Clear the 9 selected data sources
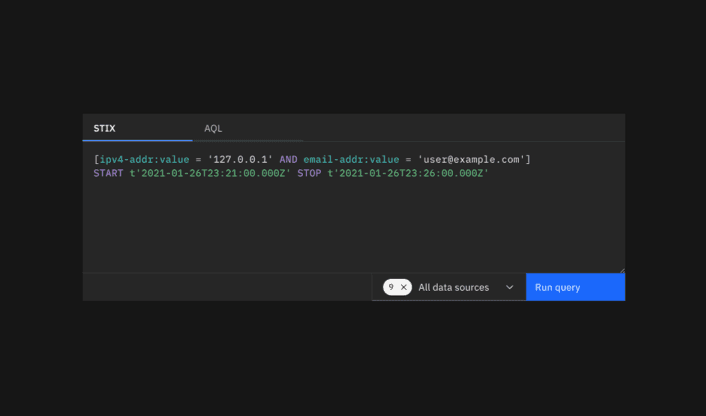This screenshot has width=706, height=416. (404, 287)
